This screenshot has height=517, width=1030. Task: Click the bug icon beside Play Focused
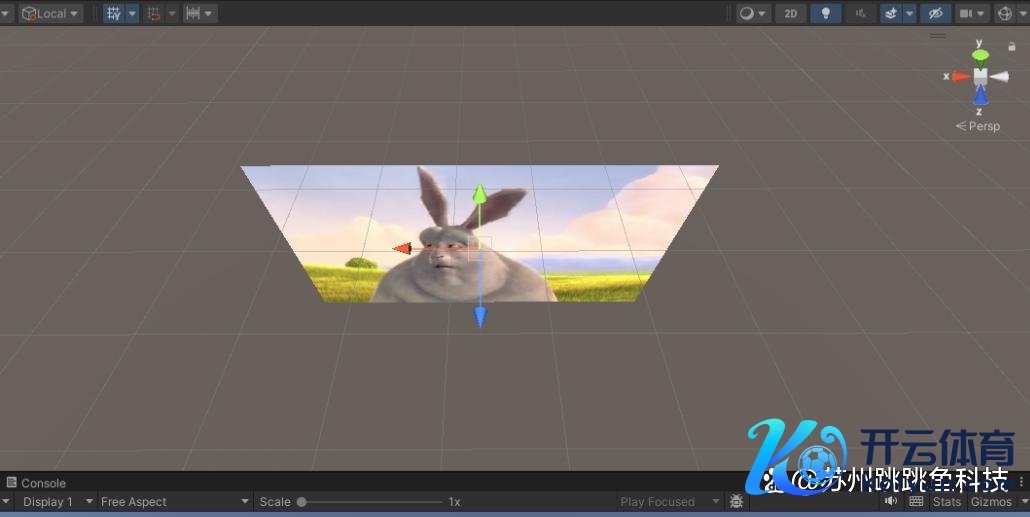point(736,502)
